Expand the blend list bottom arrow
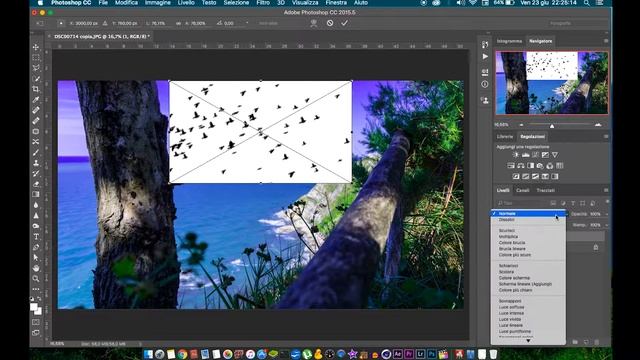 pos(528,341)
